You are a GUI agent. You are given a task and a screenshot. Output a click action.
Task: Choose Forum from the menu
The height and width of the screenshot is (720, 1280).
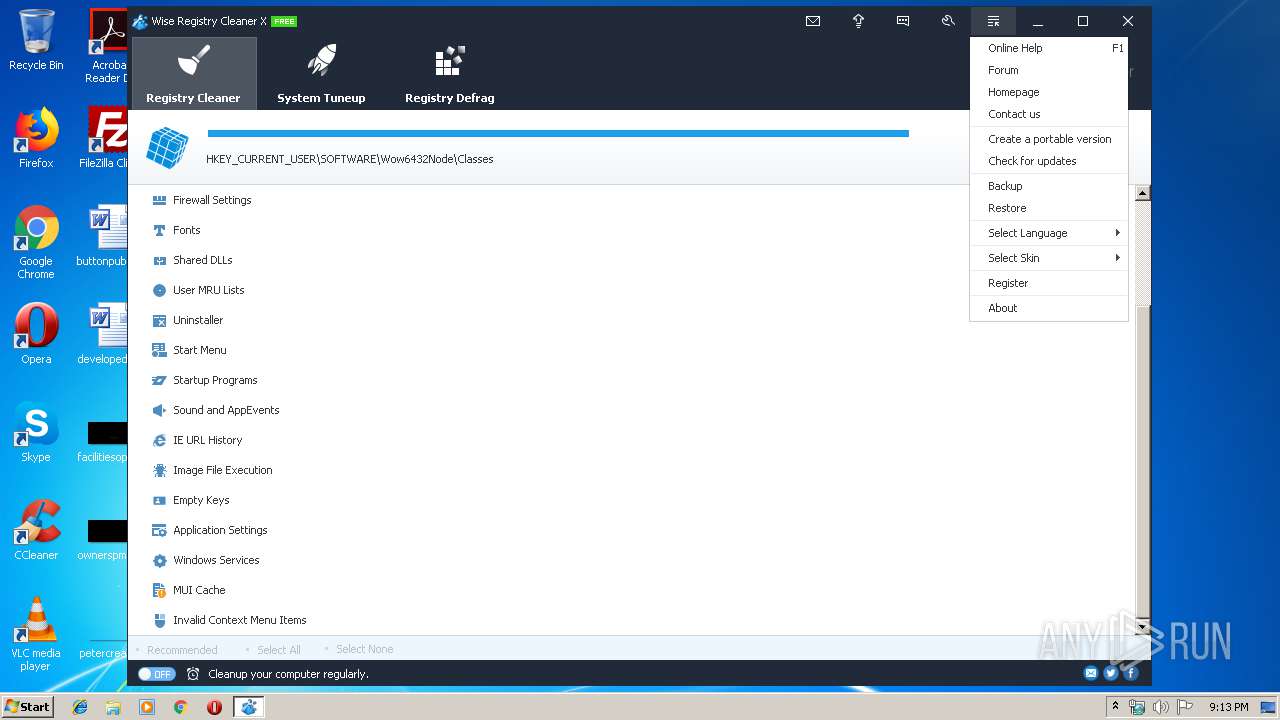tap(1049, 70)
